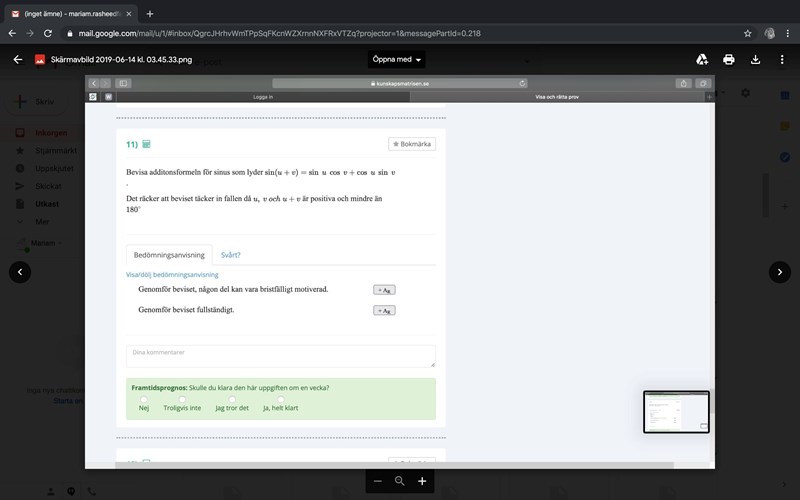Go to the next attachment
Screen dimensions: 800x500
(780, 272)
